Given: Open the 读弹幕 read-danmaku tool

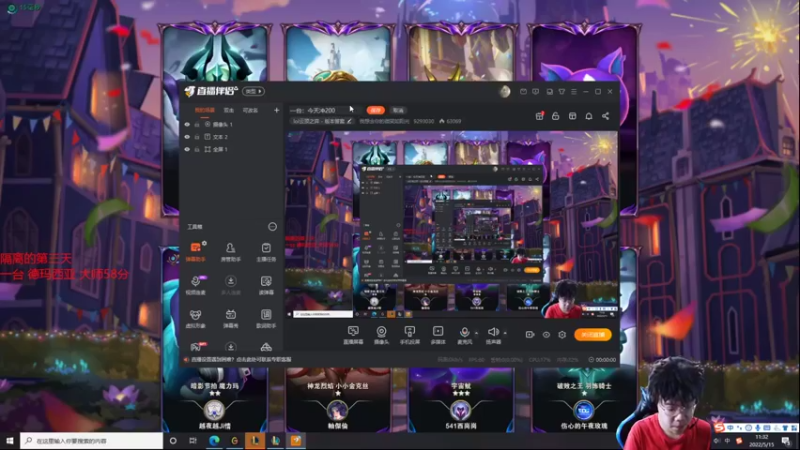Looking at the screenshot, I should (x=266, y=285).
